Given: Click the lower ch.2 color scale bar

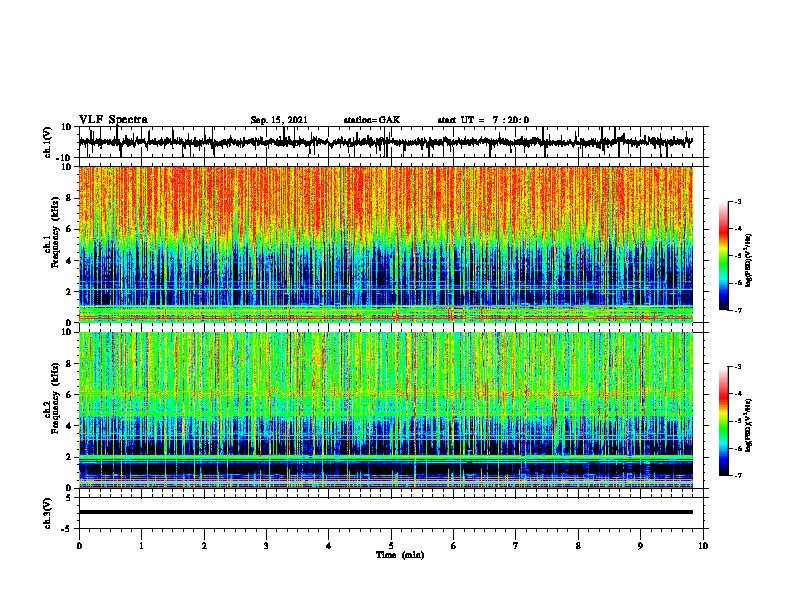Looking at the screenshot, I should [x=724, y=421].
